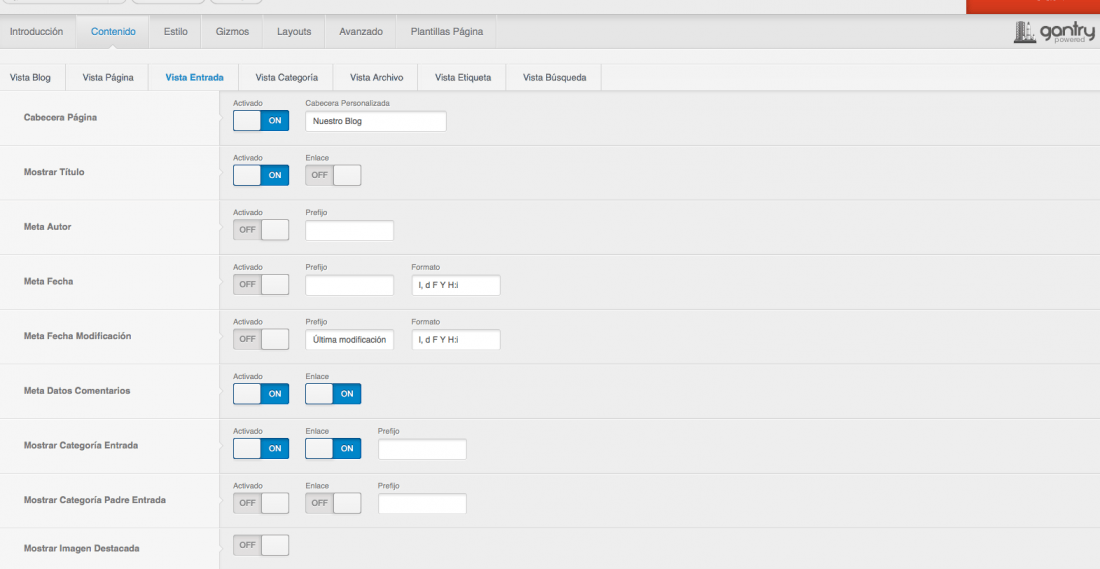Select the Vista Entrada subtab

[194, 77]
